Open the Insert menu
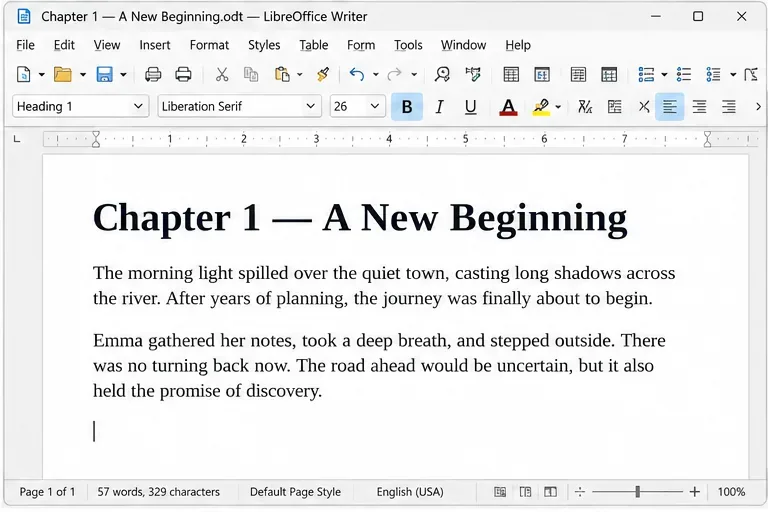 tap(155, 45)
